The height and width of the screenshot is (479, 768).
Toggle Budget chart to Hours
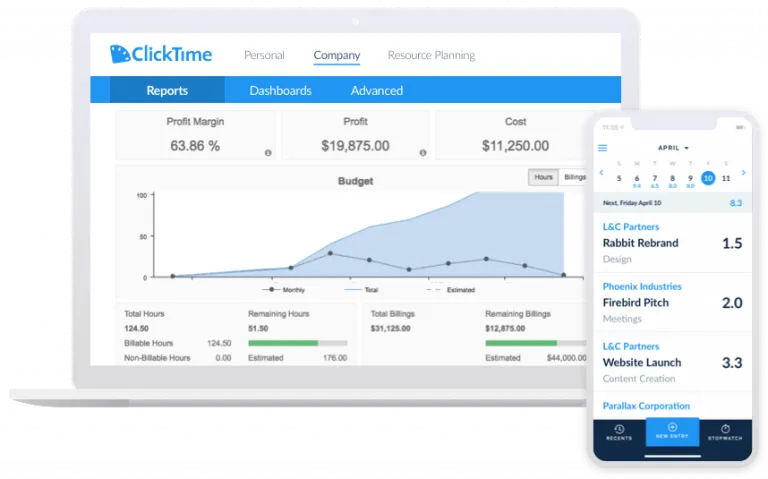point(543,177)
